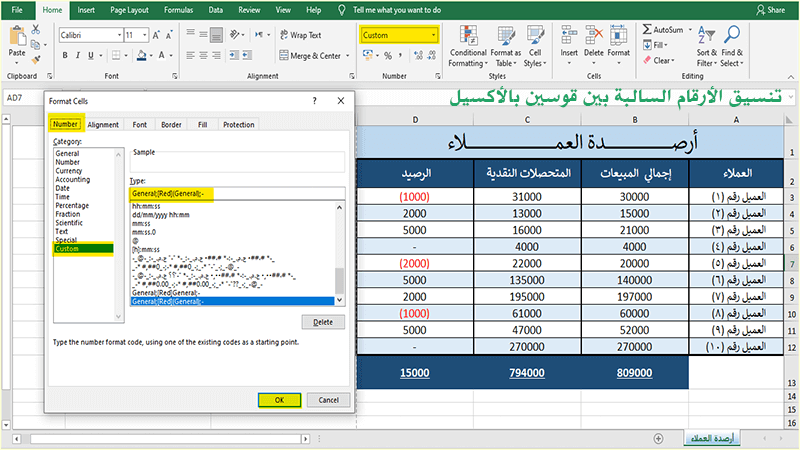The image size is (800, 450).
Task: Apply the Font Color letter A
Action: tap(161, 55)
